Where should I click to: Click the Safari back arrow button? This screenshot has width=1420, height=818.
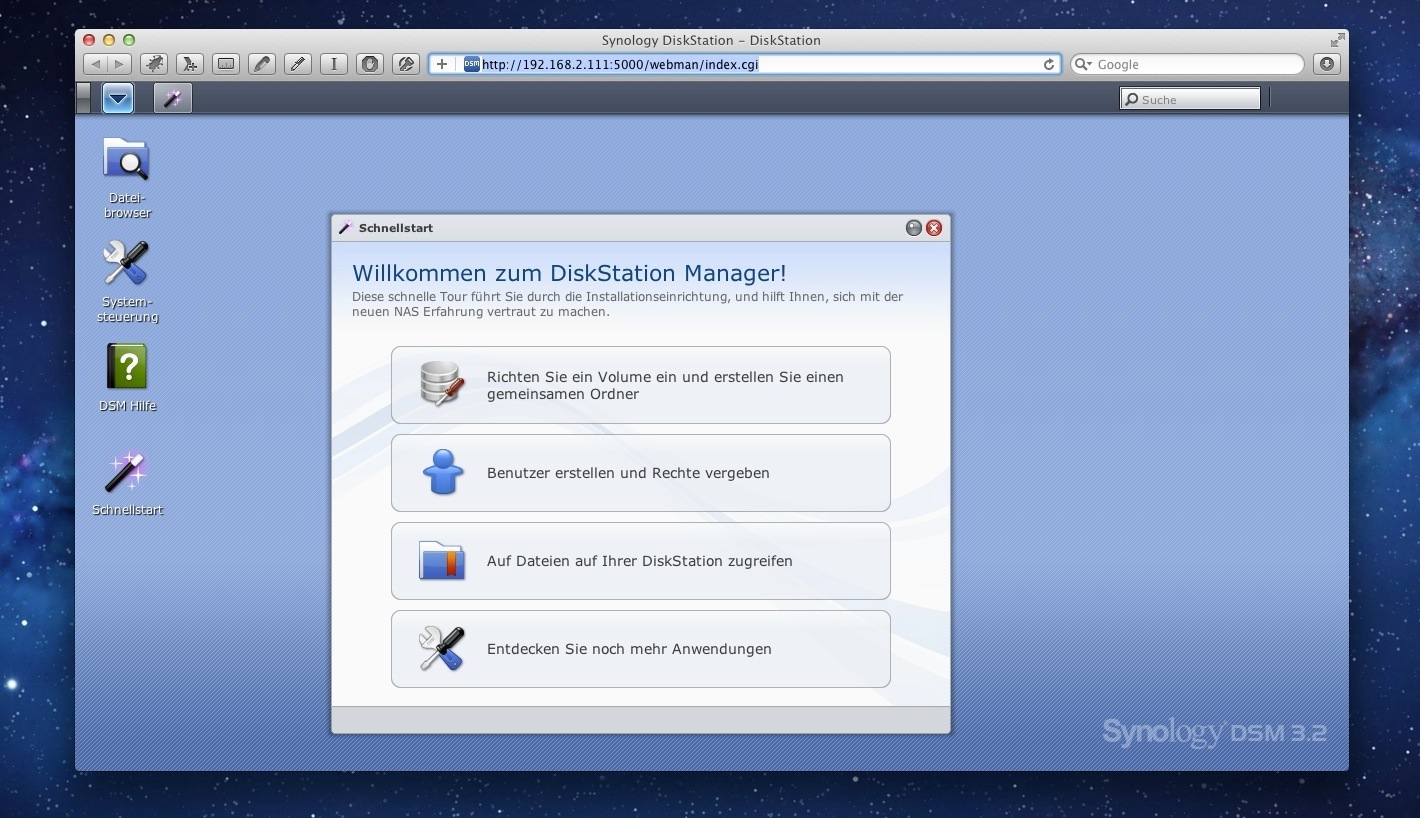click(95, 64)
